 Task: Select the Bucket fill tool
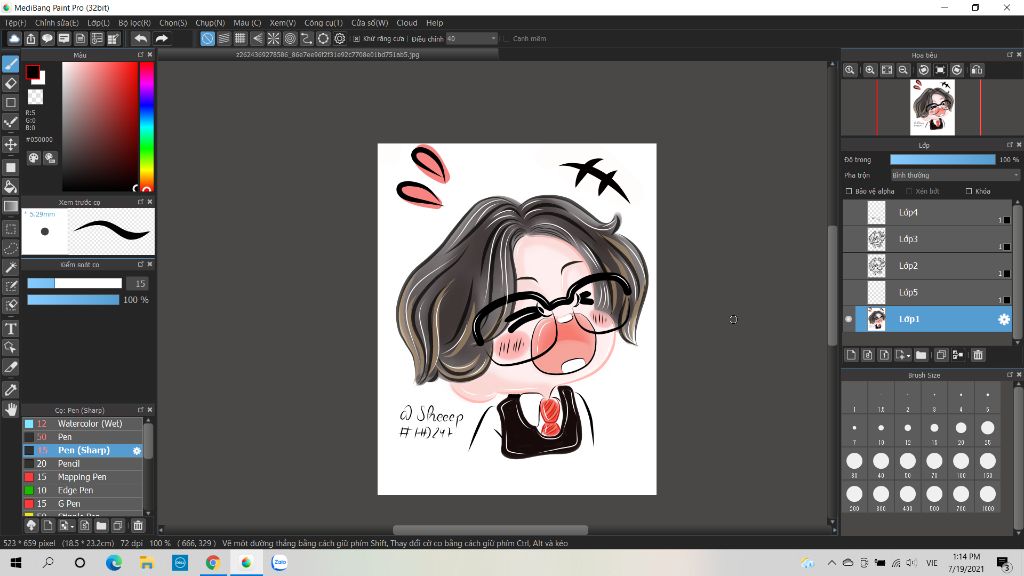tap(10, 187)
